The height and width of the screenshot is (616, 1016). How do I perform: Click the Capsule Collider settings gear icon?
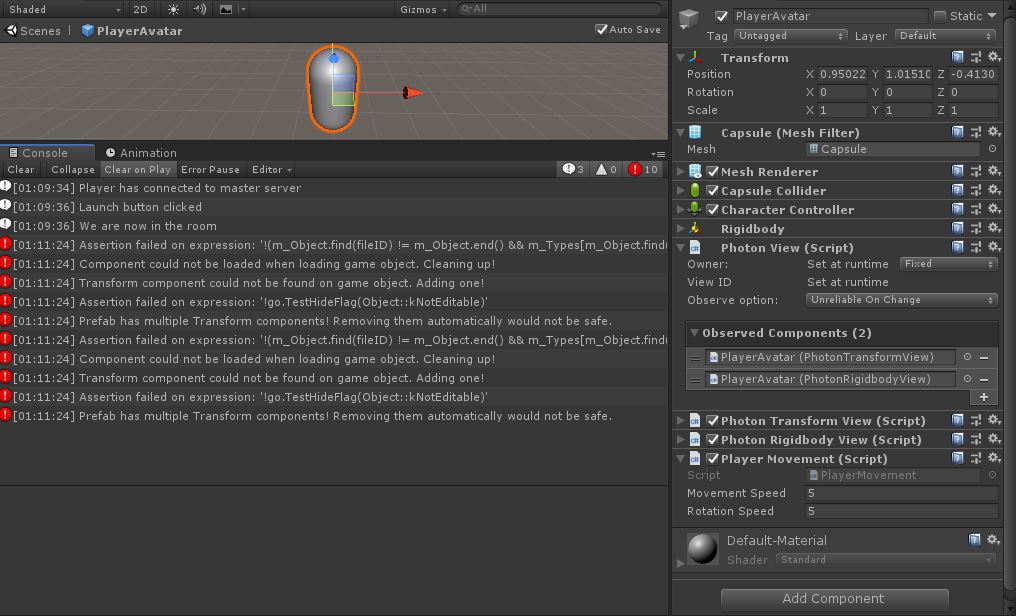pyautogui.click(x=993, y=190)
